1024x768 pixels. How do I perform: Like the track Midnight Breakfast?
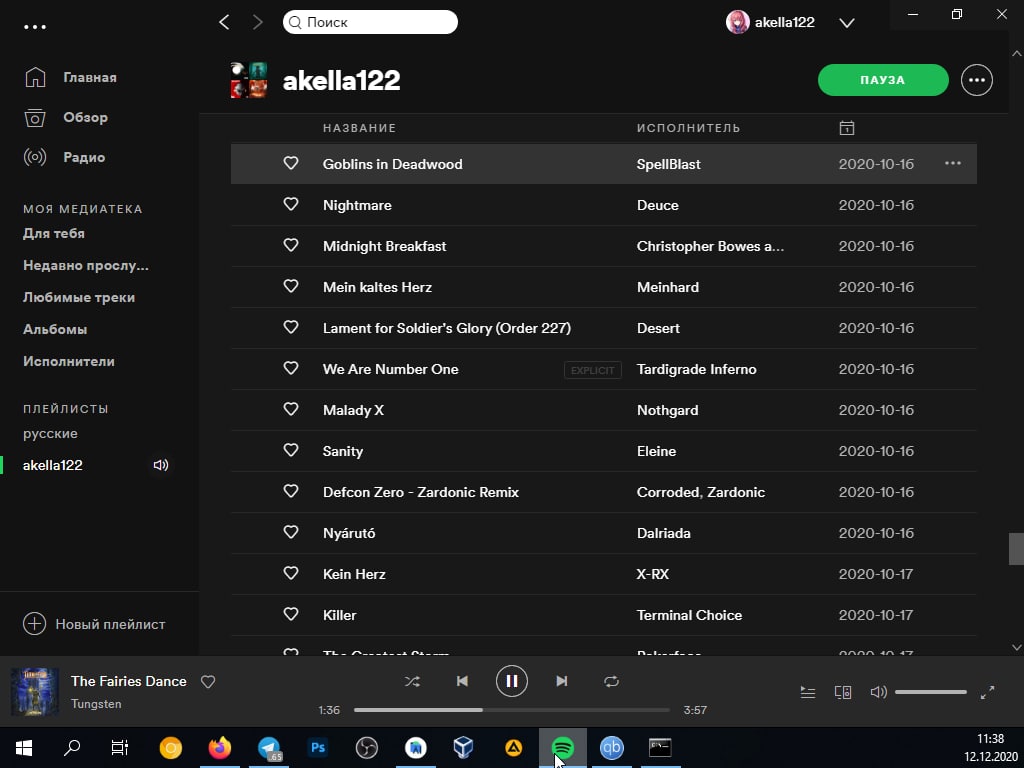tap(291, 246)
